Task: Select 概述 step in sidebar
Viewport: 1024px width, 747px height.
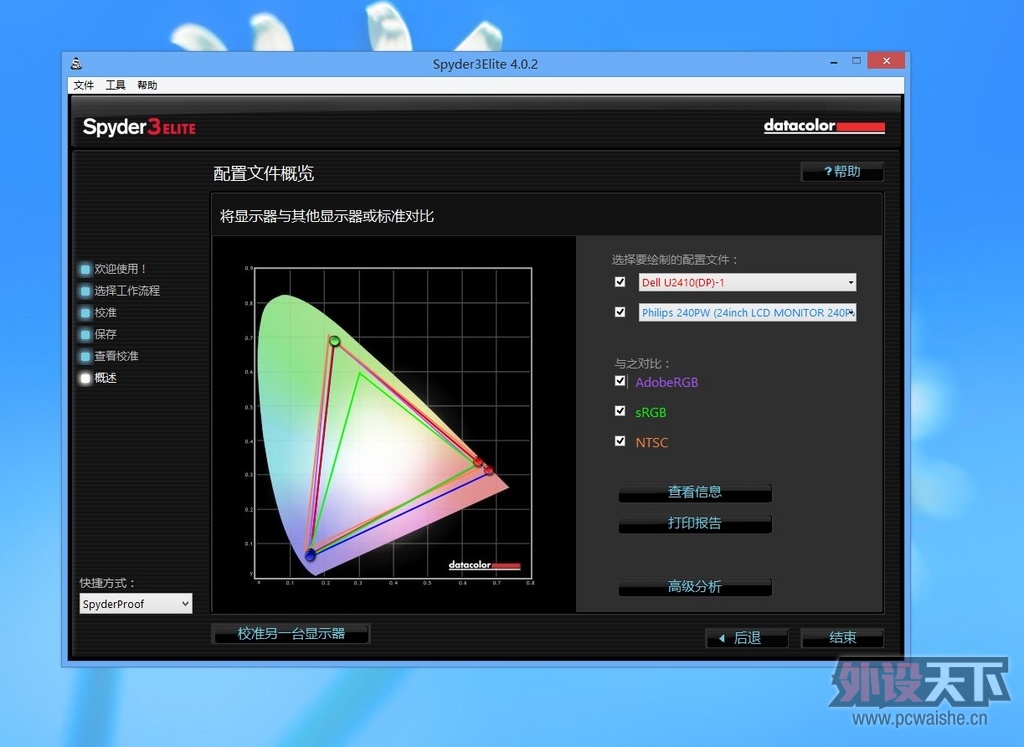Action: (x=105, y=377)
